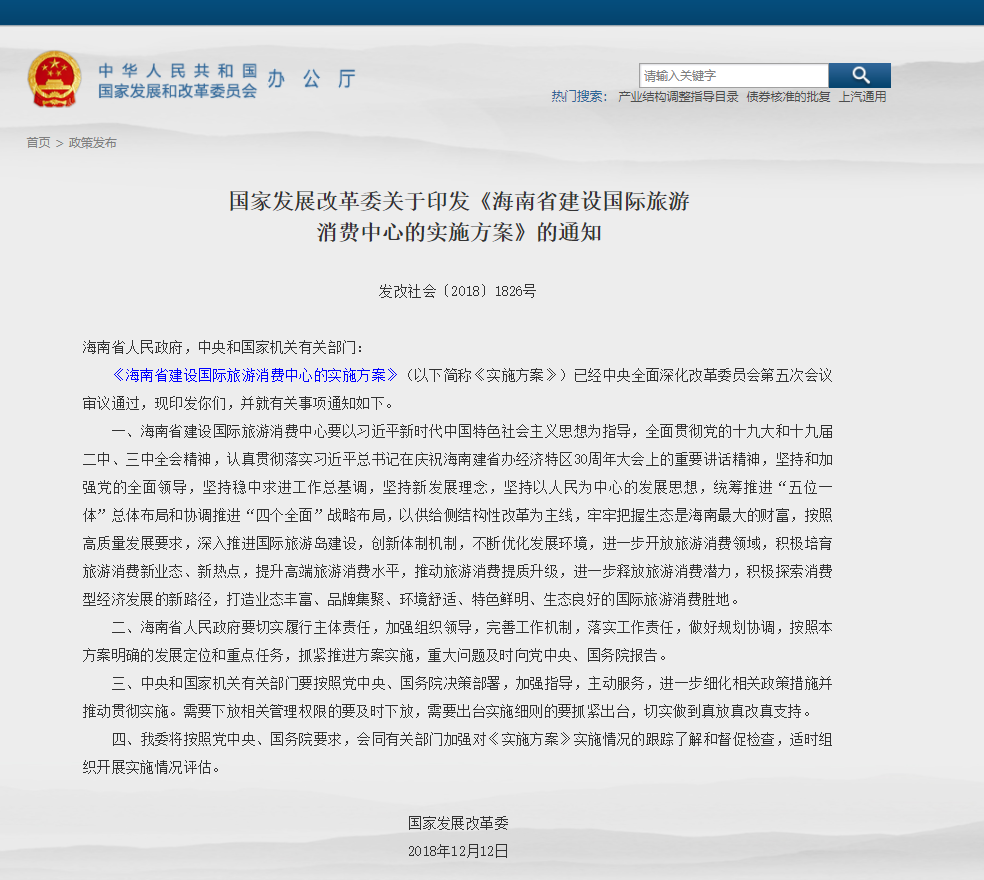This screenshot has width=984, height=880.
Task: Focus the keyword search input field
Action: (x=734, y=75)
